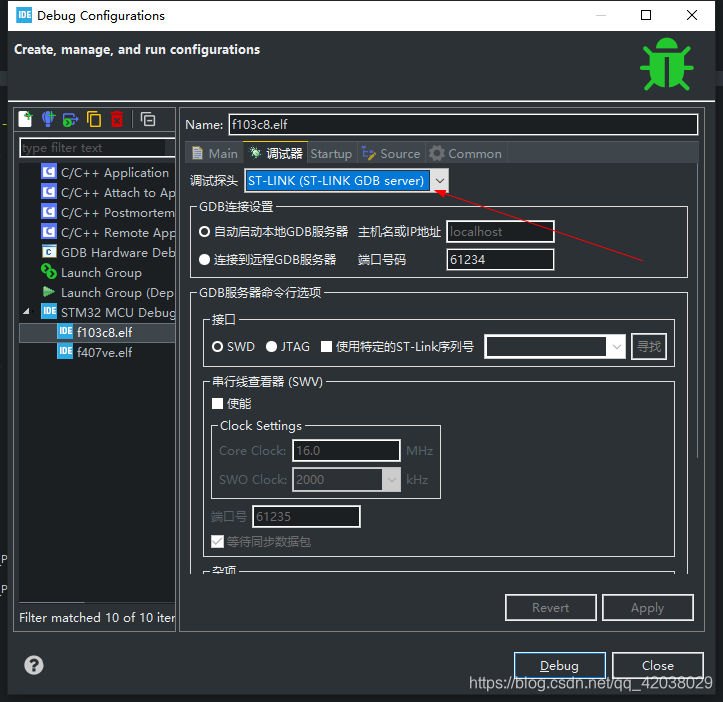The height and width of the screenshot is (702, 723).
Task: Click the debugger tab vertical scrollbar
Action: pyautogui.click(x=698, y=309)
